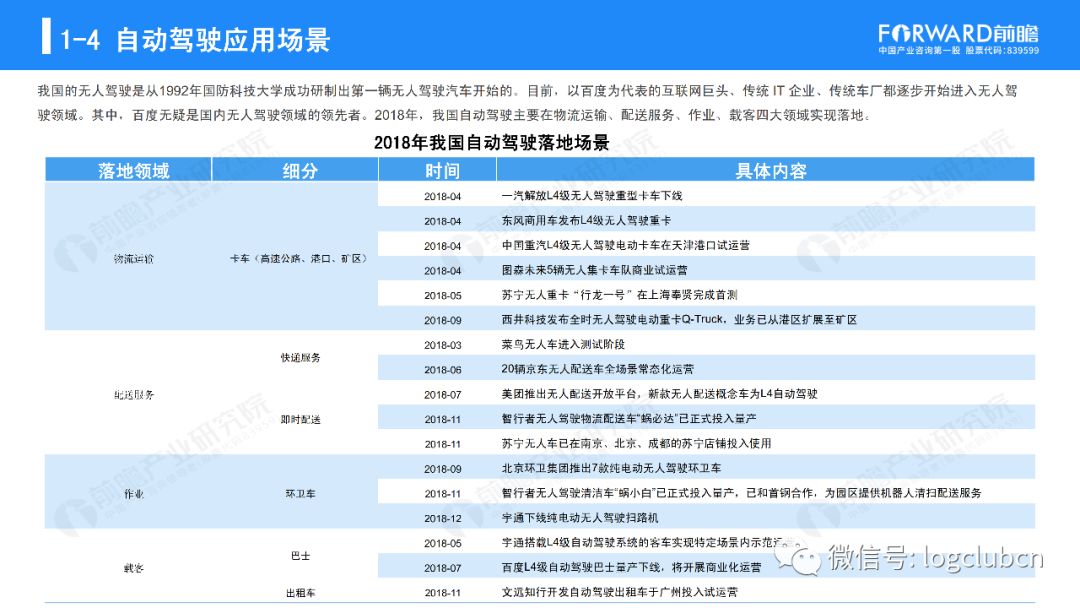Click the 2018-09 date in 北京环卫集团 row
This screenshot has width=1080, height=608.
point(442,469)
